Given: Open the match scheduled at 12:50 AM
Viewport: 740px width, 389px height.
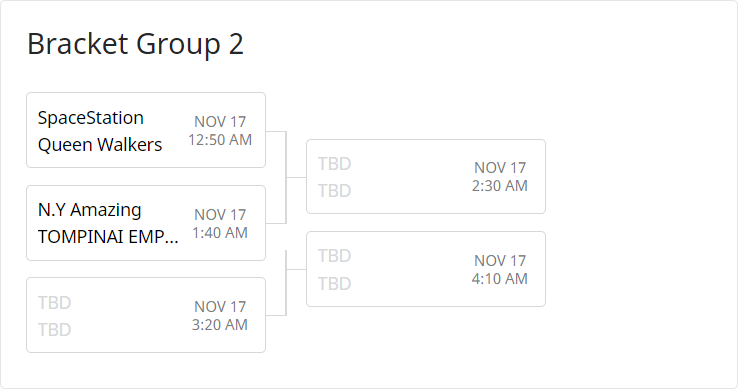Looking at the screenshot, I should [x=146, y=130].
